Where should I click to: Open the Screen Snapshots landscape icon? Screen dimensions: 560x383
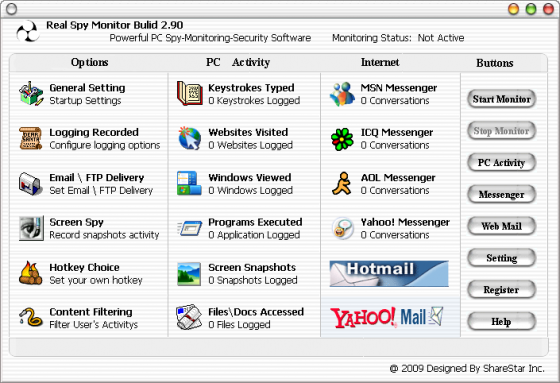[189, 274]
